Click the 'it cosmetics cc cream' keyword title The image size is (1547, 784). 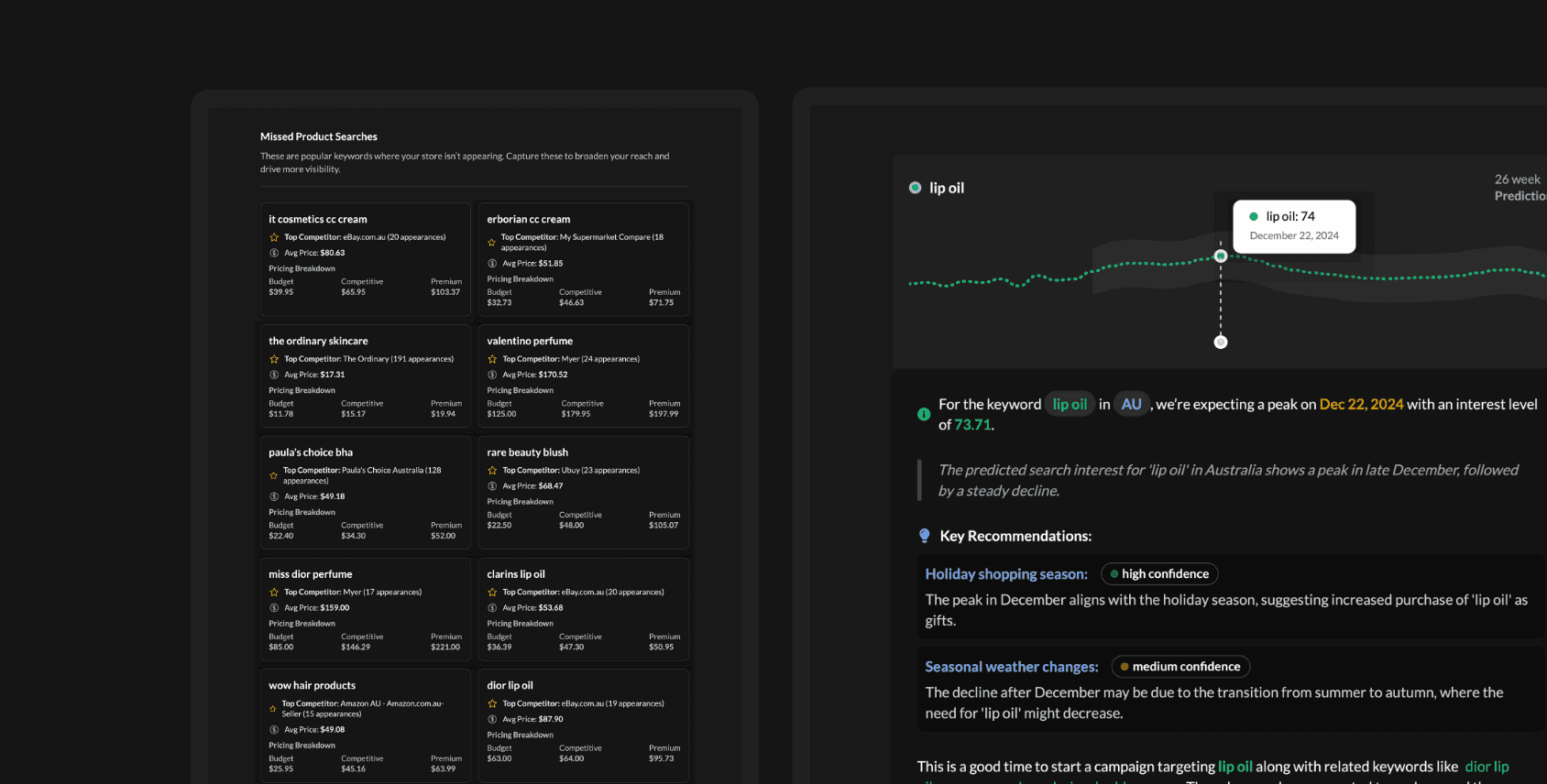(318, 220)
